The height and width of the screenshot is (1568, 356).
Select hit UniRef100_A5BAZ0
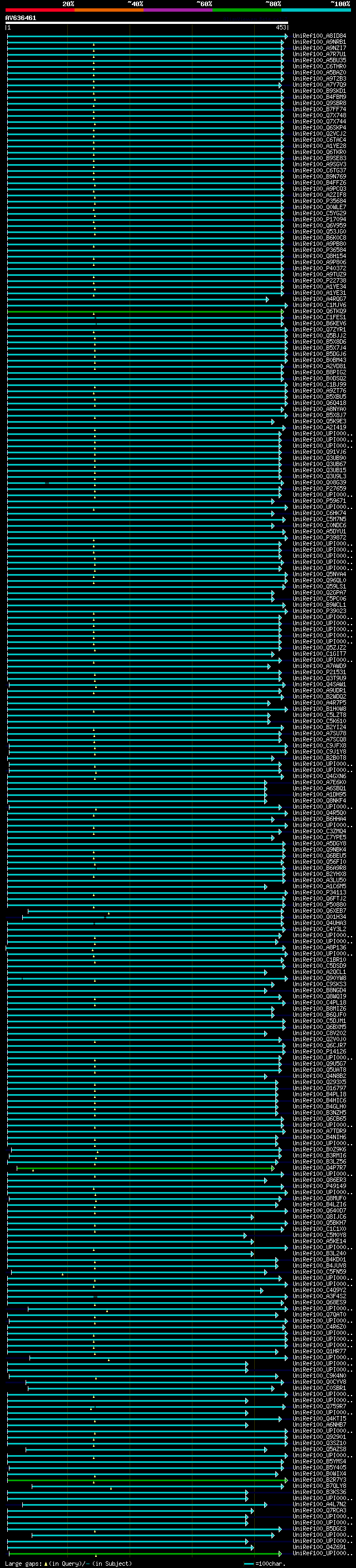(x=319, y=72)
